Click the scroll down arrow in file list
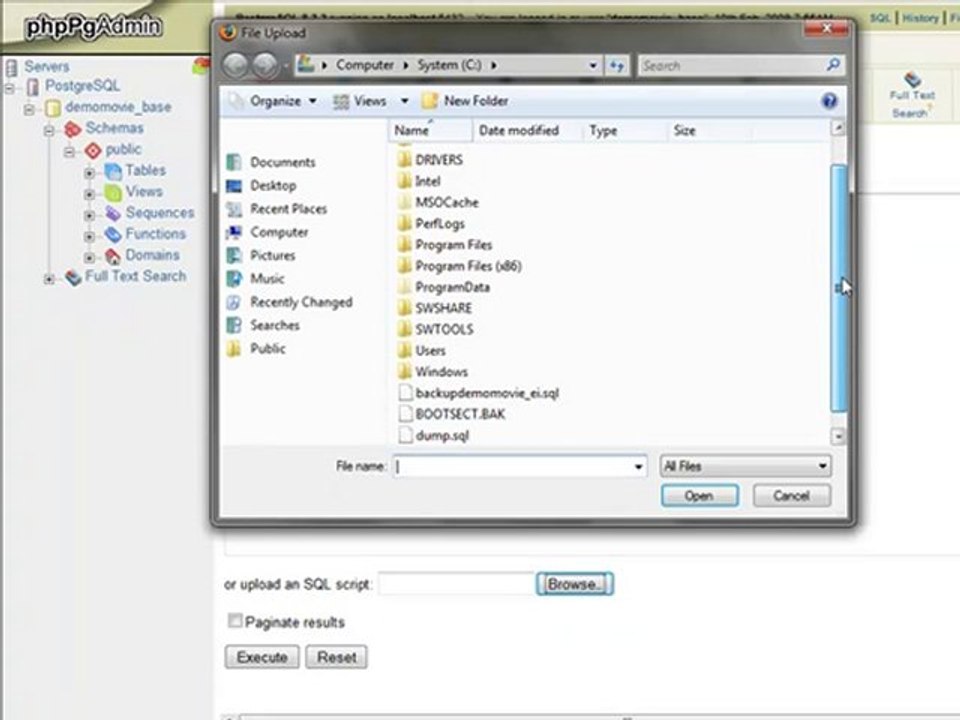 pyautogui.click(x=838, y=436)
